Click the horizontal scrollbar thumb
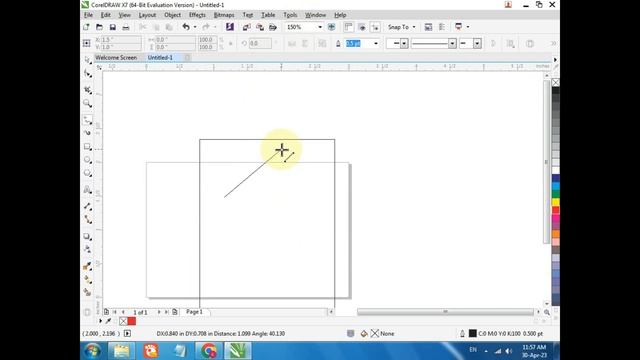Viewport: 640px width, 360px height. coord(445,312)
